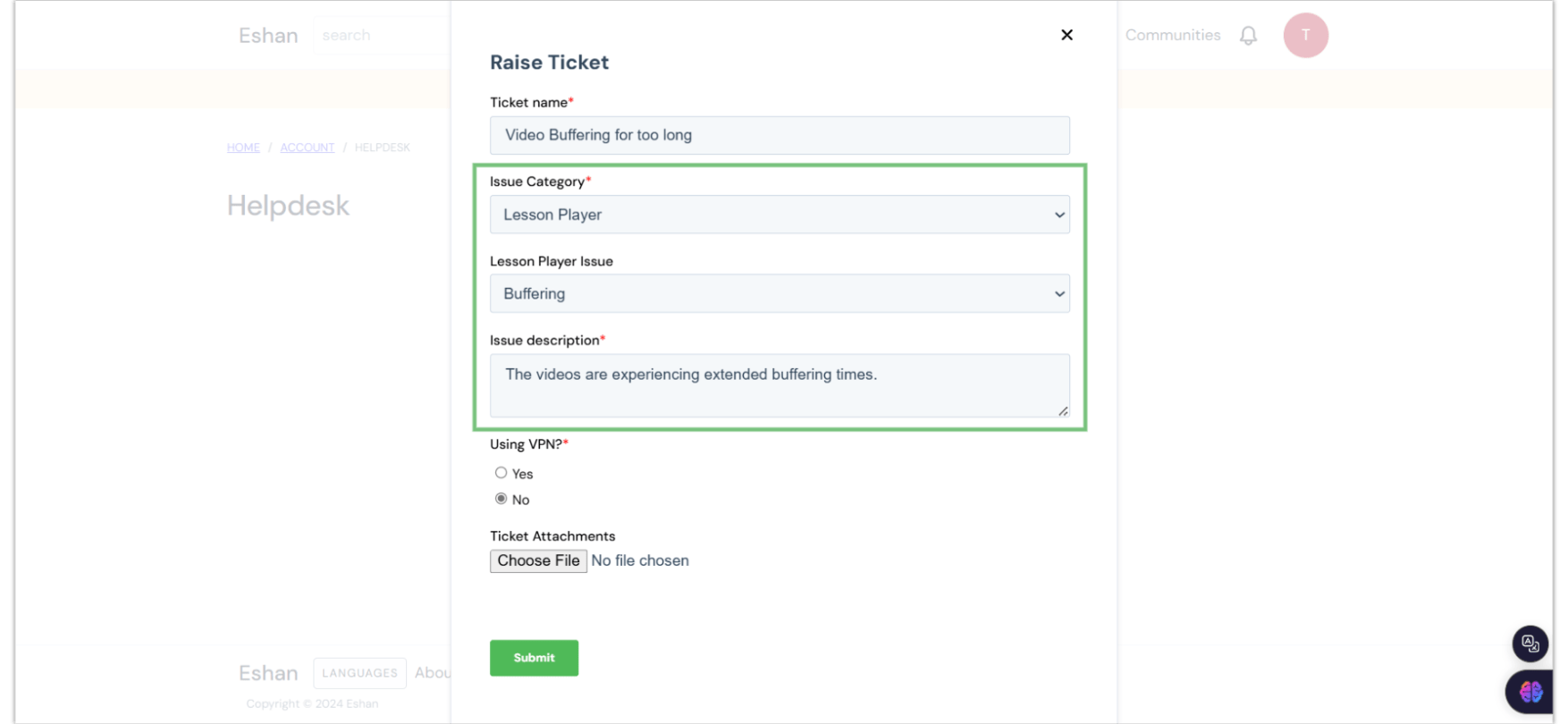This screenshot has width=1568, height=724.
Task: Click the Eshan logo in the header
Action: (x=268, y=36)
